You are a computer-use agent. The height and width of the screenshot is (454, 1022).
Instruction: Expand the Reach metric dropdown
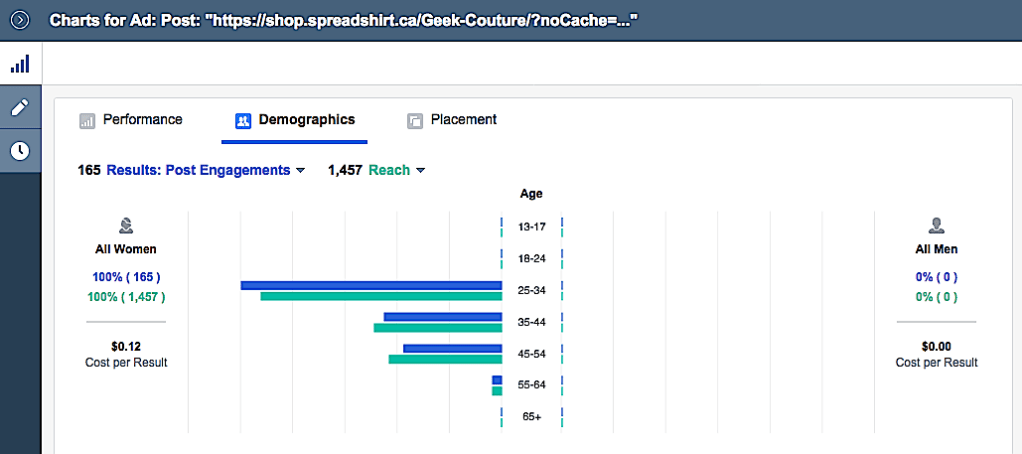[x=397, y=171]
